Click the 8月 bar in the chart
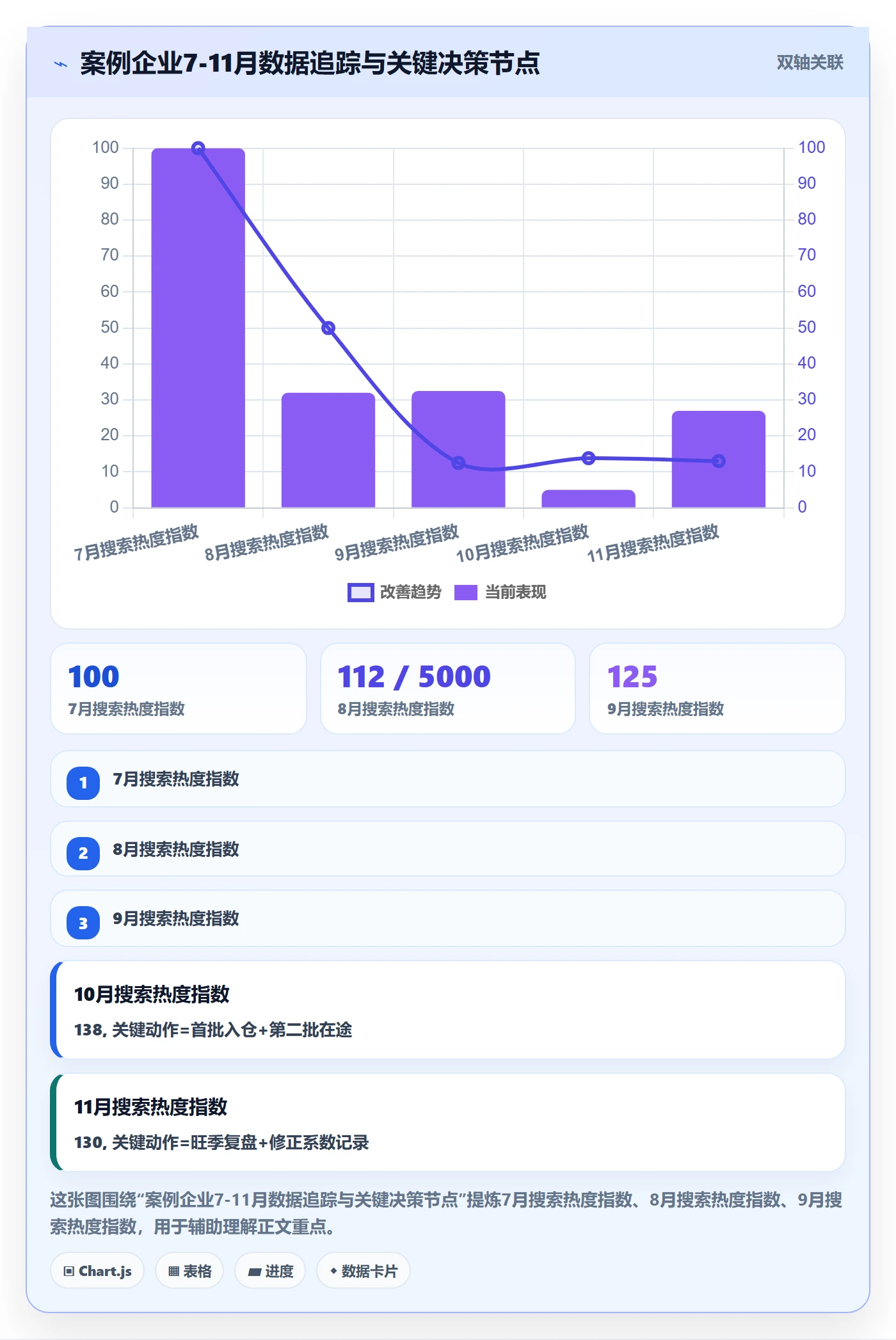The height and width of the screenshot is (1340, 896). click(x=328, y=450)
